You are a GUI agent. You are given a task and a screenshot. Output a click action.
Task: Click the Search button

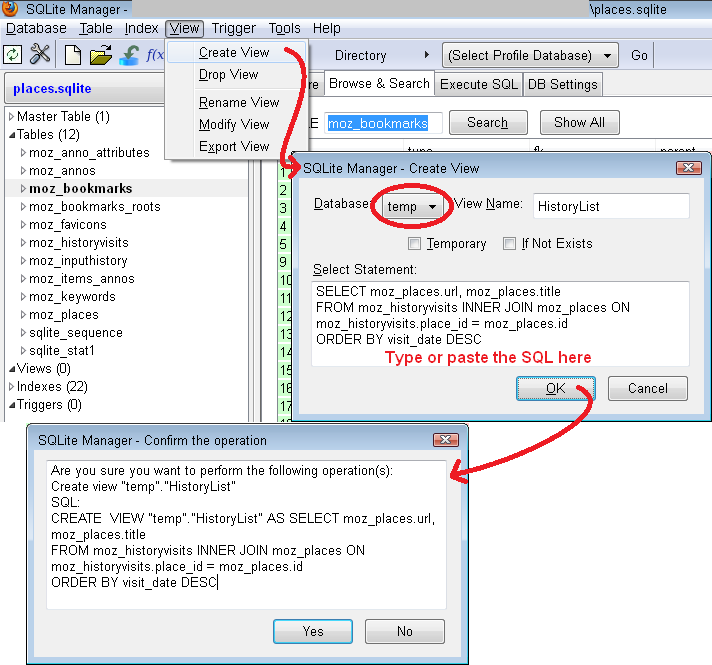pyautogui.click(x=488, y=123)
